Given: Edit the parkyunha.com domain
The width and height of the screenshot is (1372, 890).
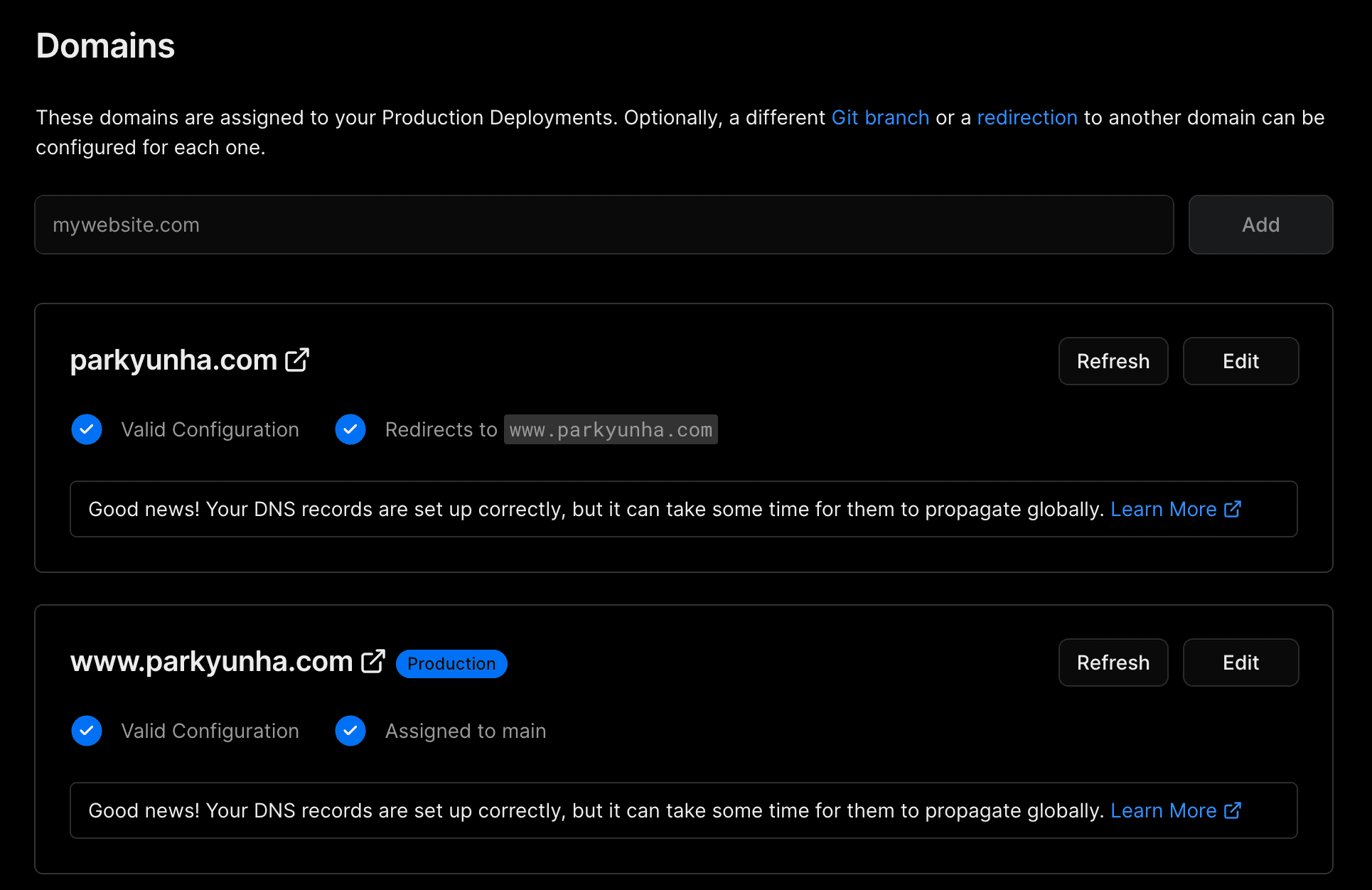Looking at the screenshot, I should click(1240, 361).
